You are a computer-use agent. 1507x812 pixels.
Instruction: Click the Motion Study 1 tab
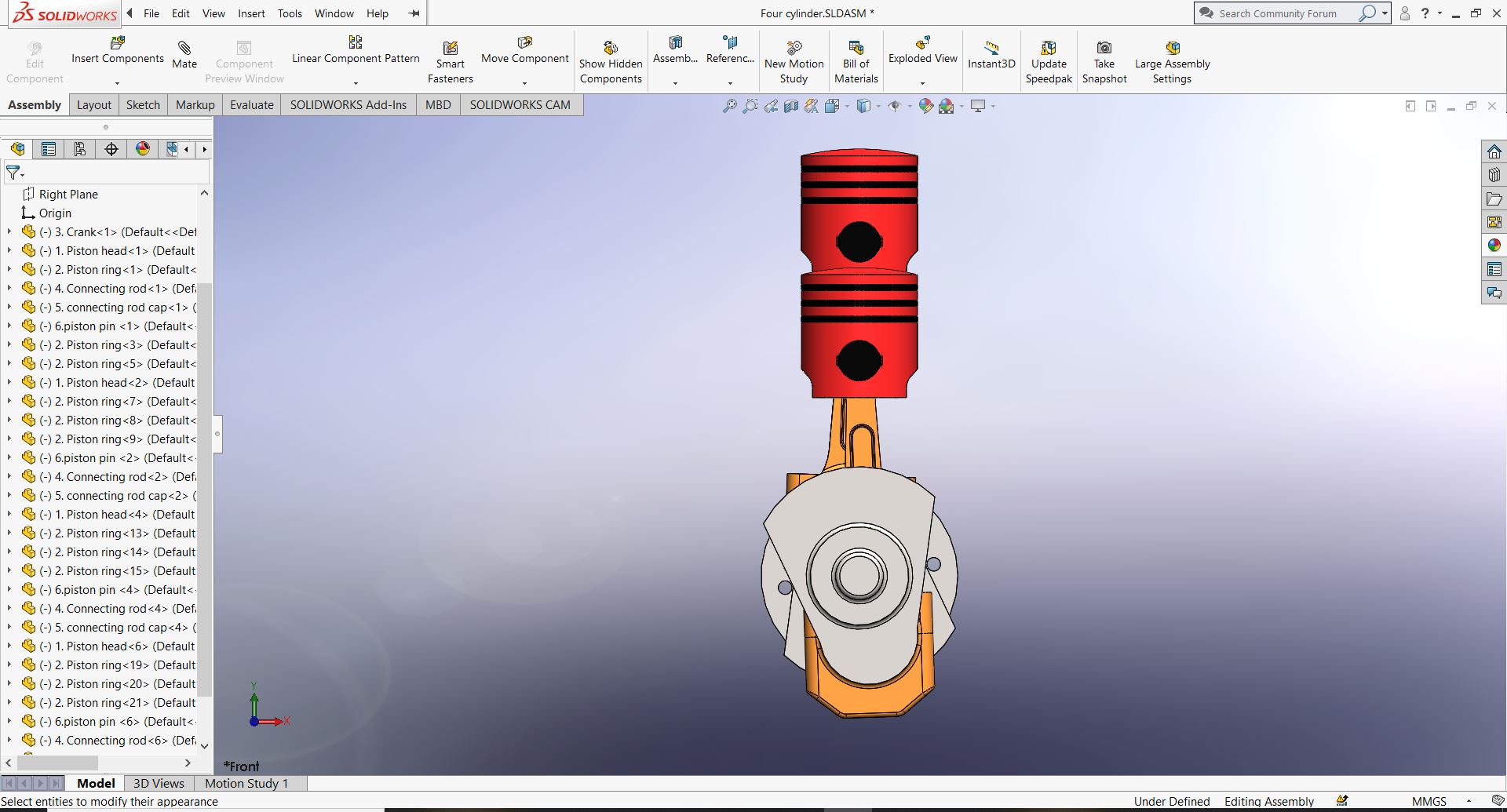[x=246, y=783]
